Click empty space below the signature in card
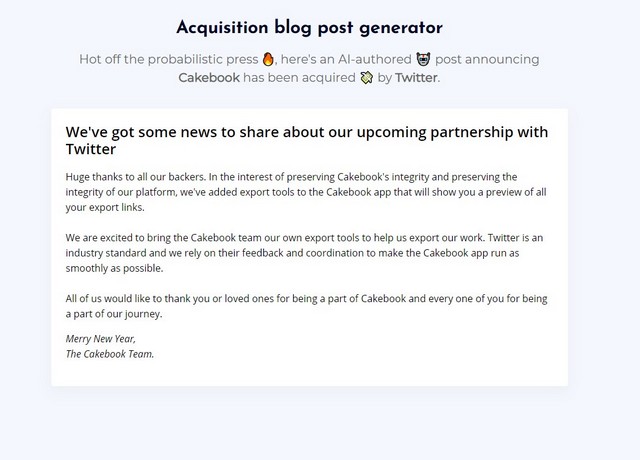The width and height of the screenshot is (640, 460). click(x=309, y=373)
